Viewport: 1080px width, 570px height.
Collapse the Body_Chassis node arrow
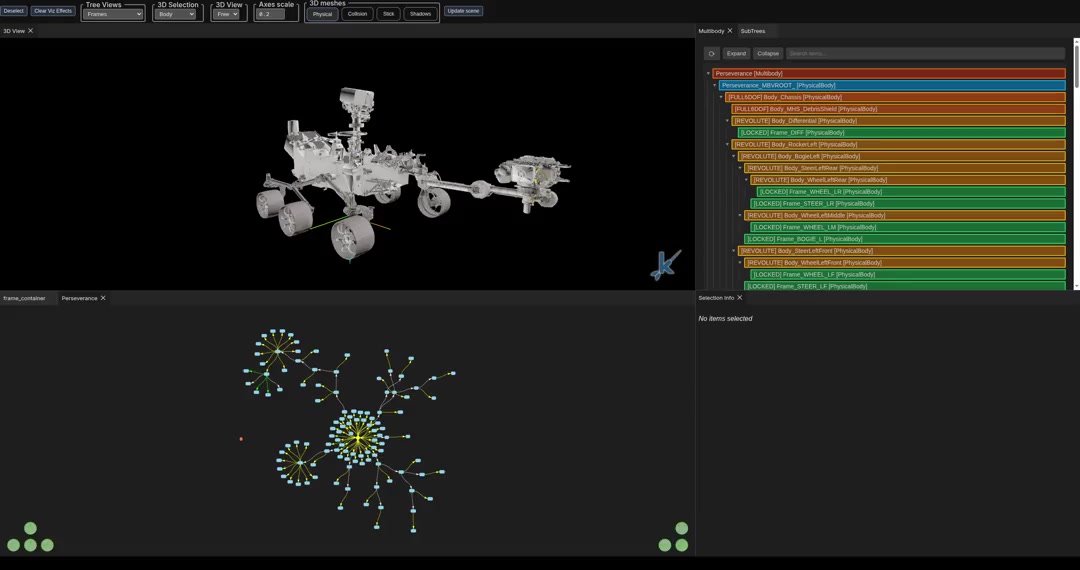click(x=721, y=97)
